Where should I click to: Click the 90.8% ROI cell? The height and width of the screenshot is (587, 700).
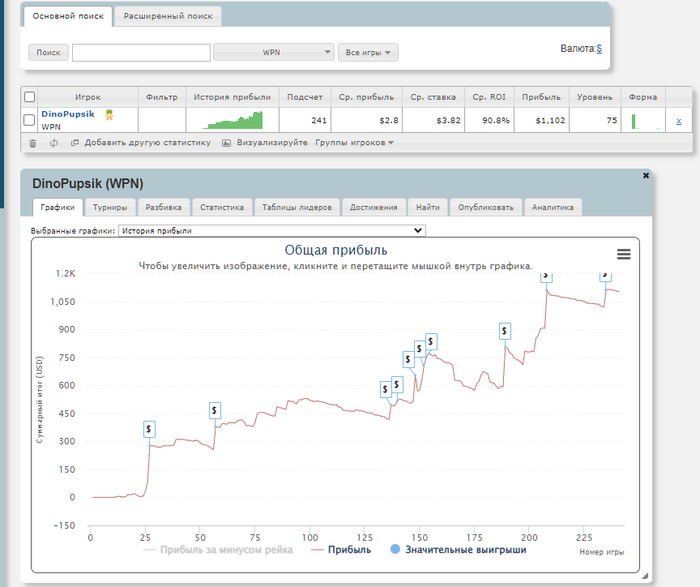489,120
